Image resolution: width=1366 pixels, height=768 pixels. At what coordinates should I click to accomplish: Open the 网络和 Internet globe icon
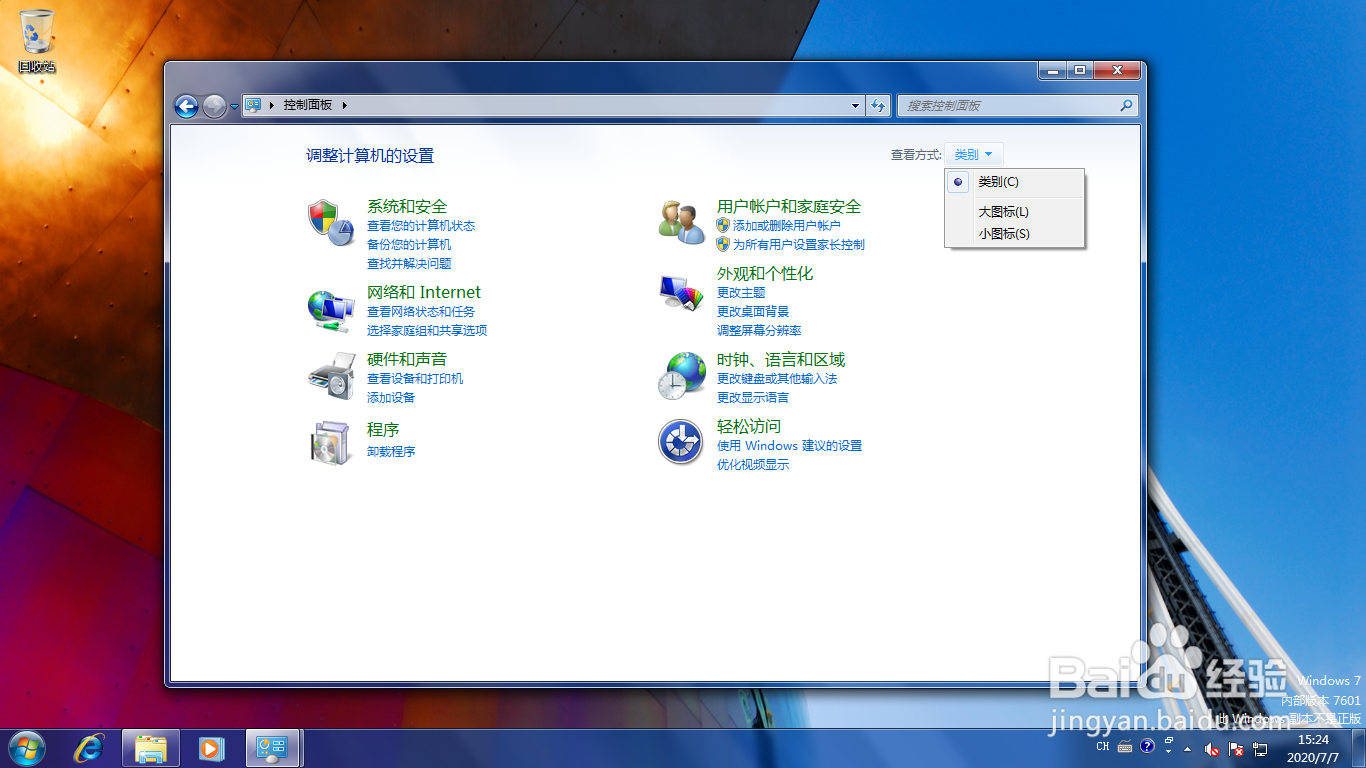[x=331, y=311]
